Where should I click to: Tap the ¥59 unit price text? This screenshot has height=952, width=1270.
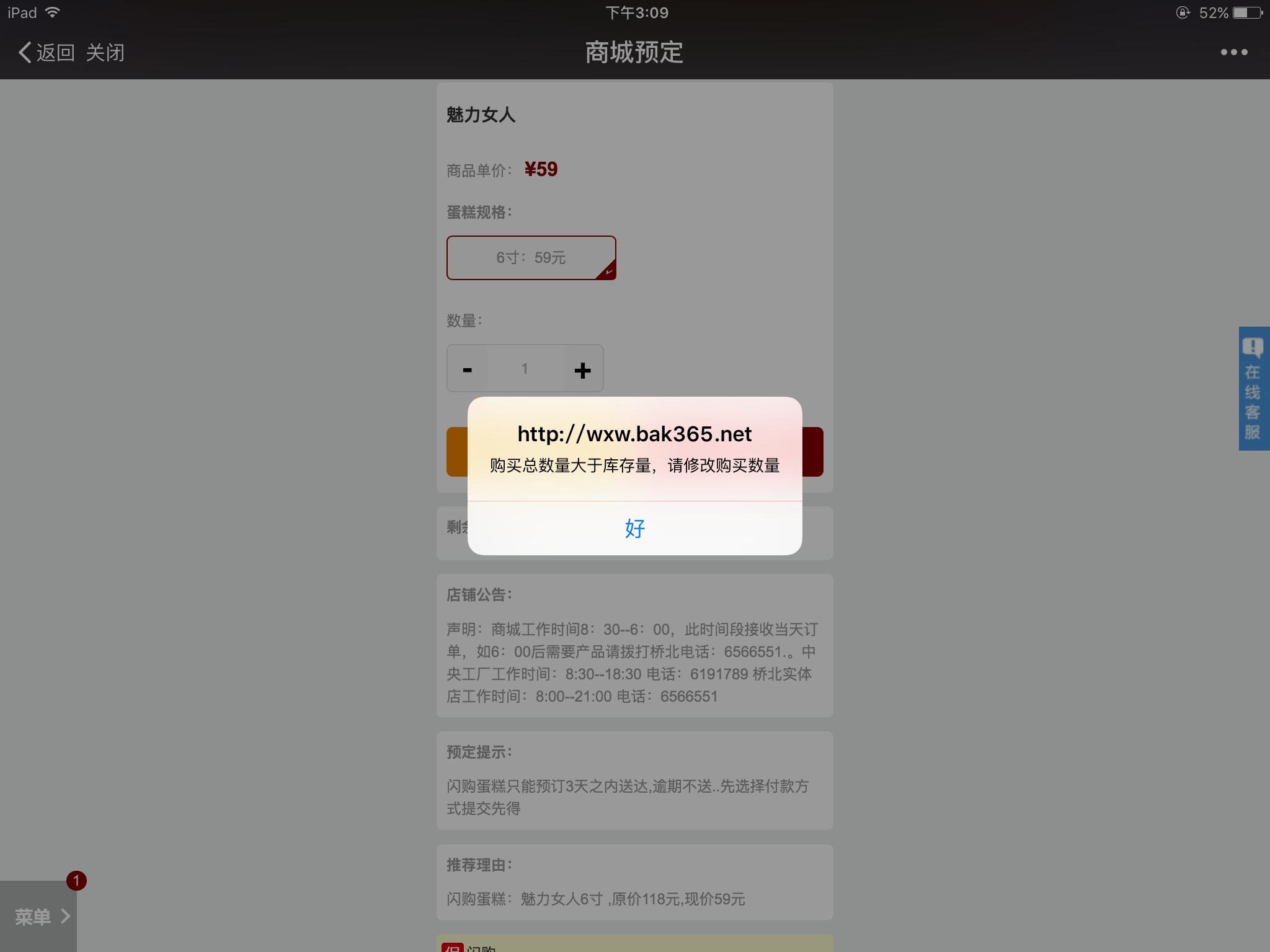(541, 169)
